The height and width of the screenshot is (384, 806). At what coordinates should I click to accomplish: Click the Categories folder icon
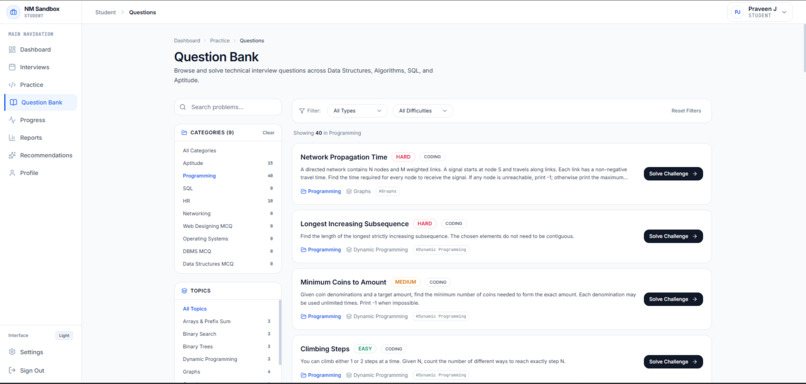point(184,133)
